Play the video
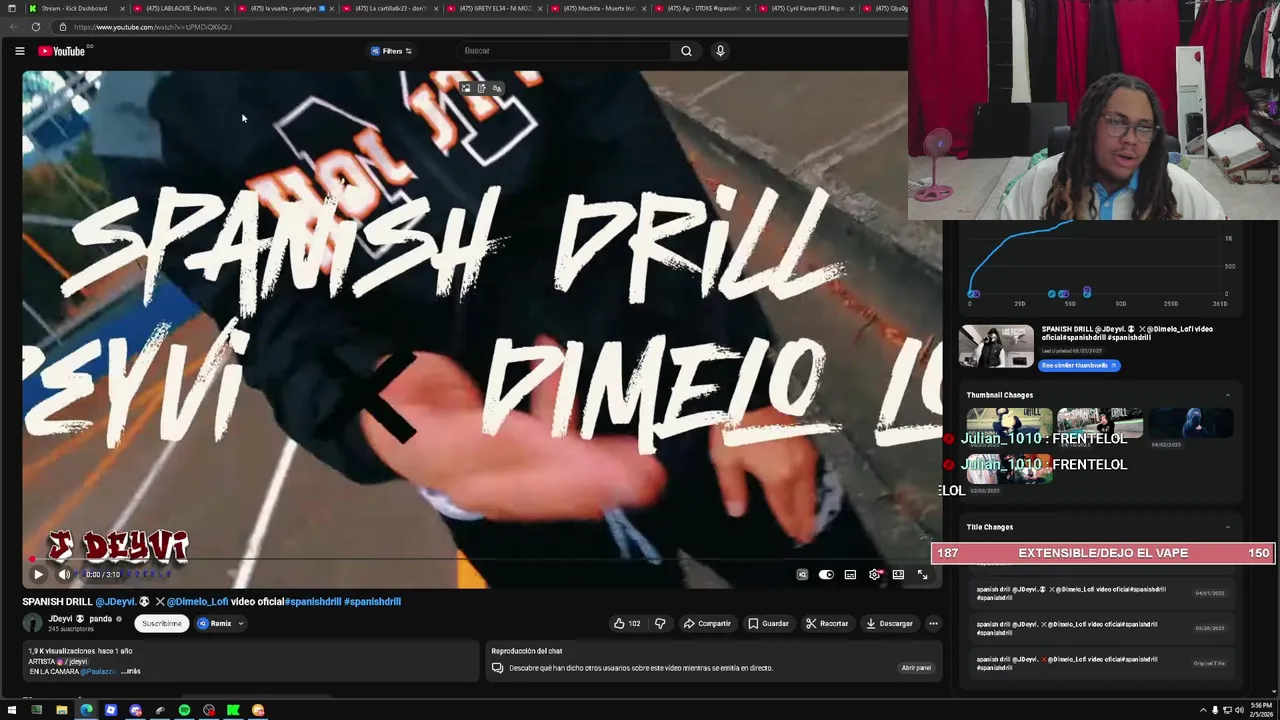This screenshot has height=720, width=1280. [x=38, y=574]
